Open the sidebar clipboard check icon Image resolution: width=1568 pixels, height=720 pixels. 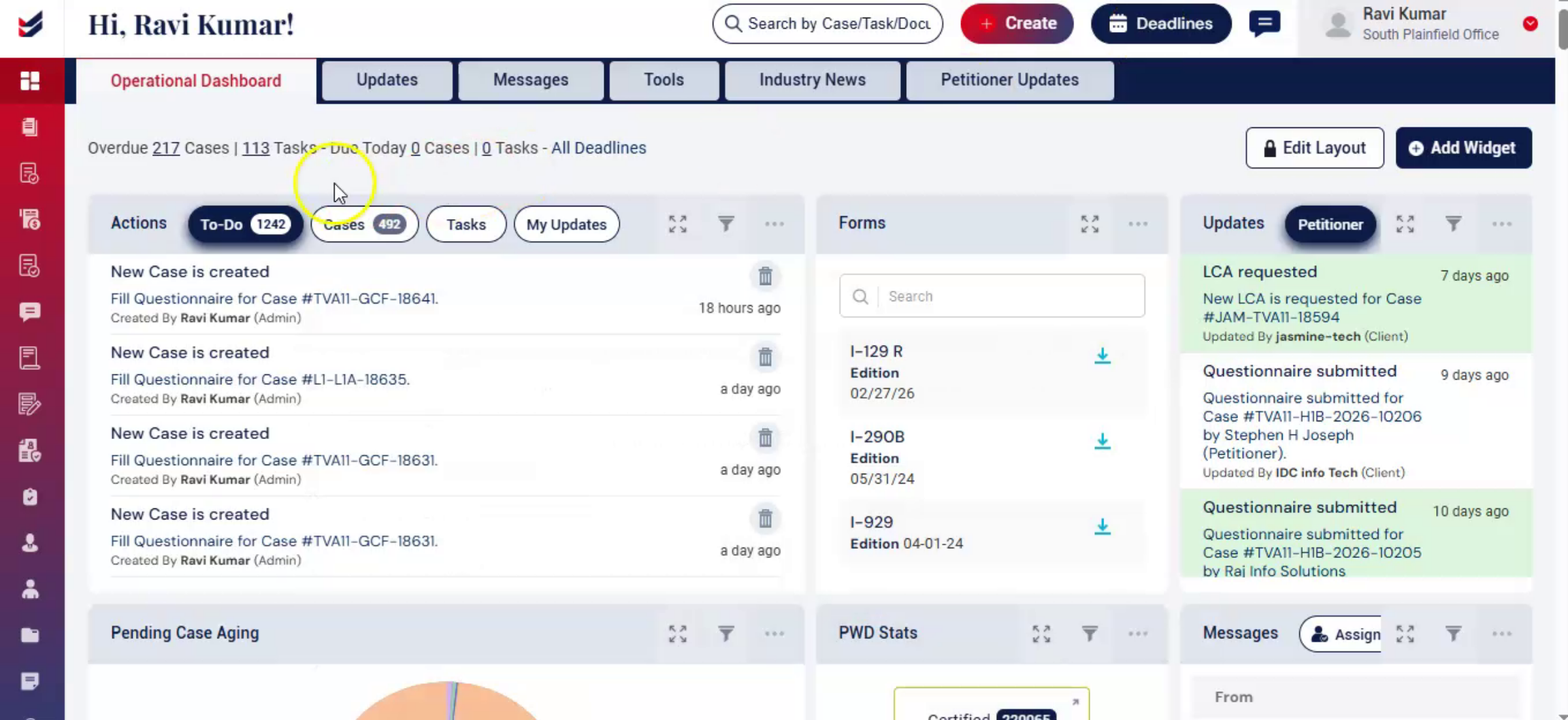(x=30, y=497)
